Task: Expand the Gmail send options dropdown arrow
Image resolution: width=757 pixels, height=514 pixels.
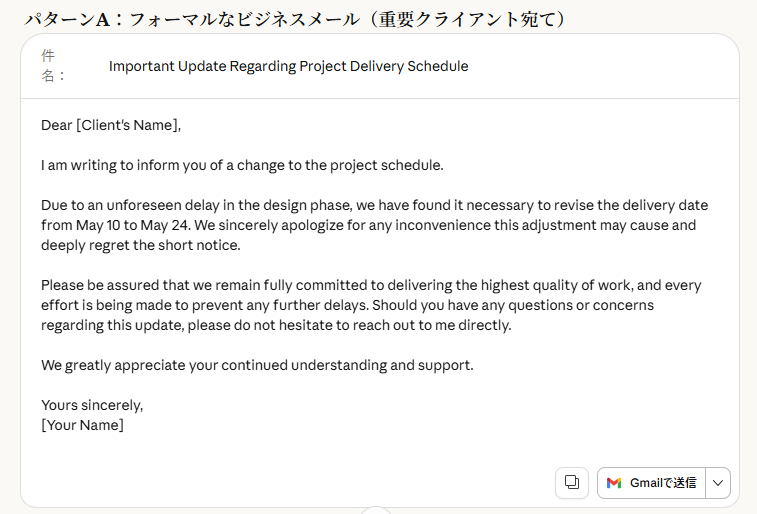Action: click(718, 483)
